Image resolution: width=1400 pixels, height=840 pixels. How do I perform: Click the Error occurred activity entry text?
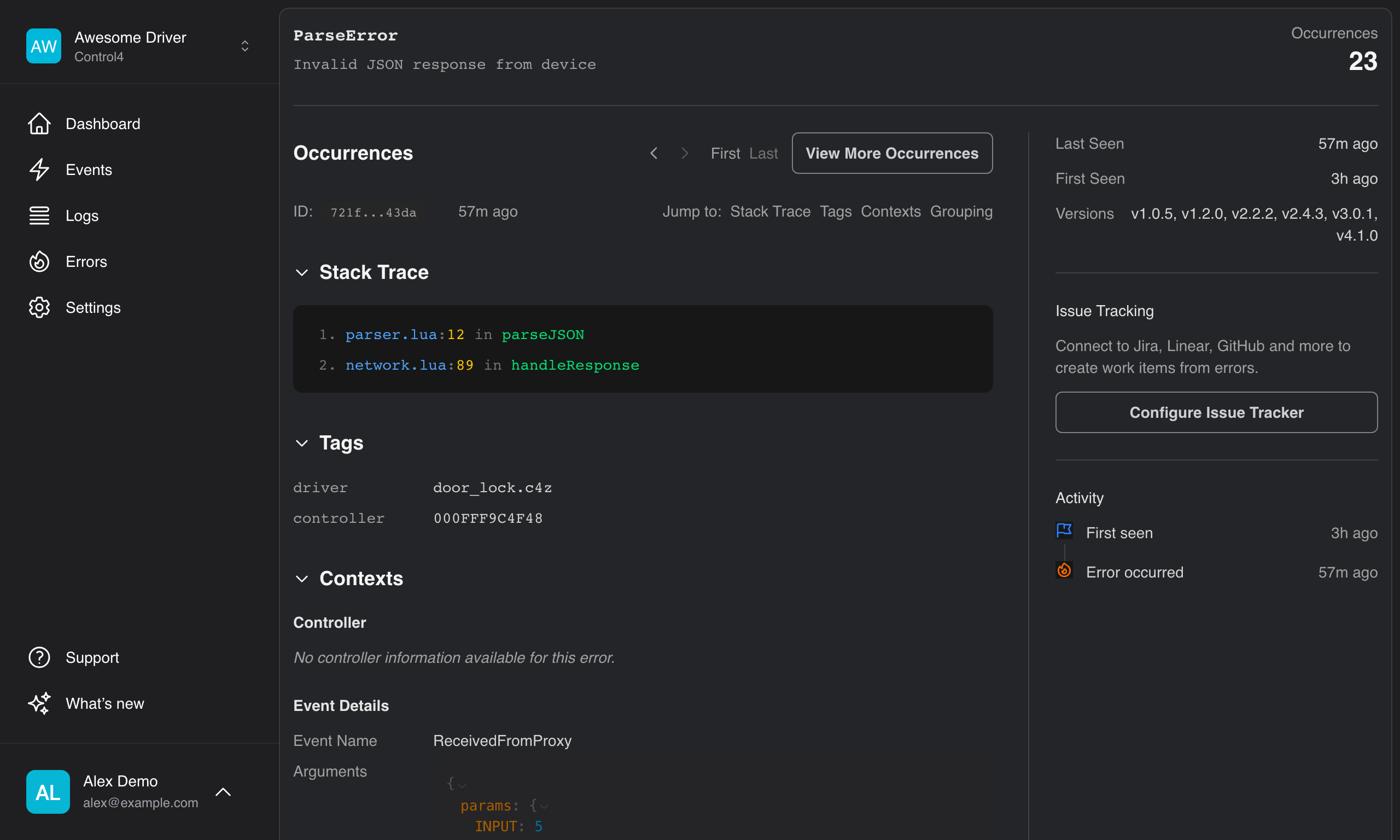(1134, 571)
